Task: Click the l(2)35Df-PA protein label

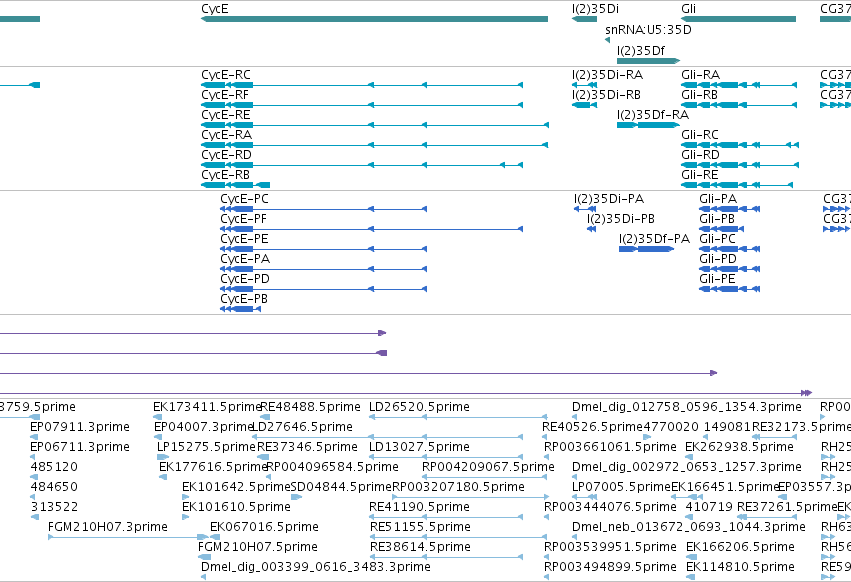Action: click(x=655, y=239)
